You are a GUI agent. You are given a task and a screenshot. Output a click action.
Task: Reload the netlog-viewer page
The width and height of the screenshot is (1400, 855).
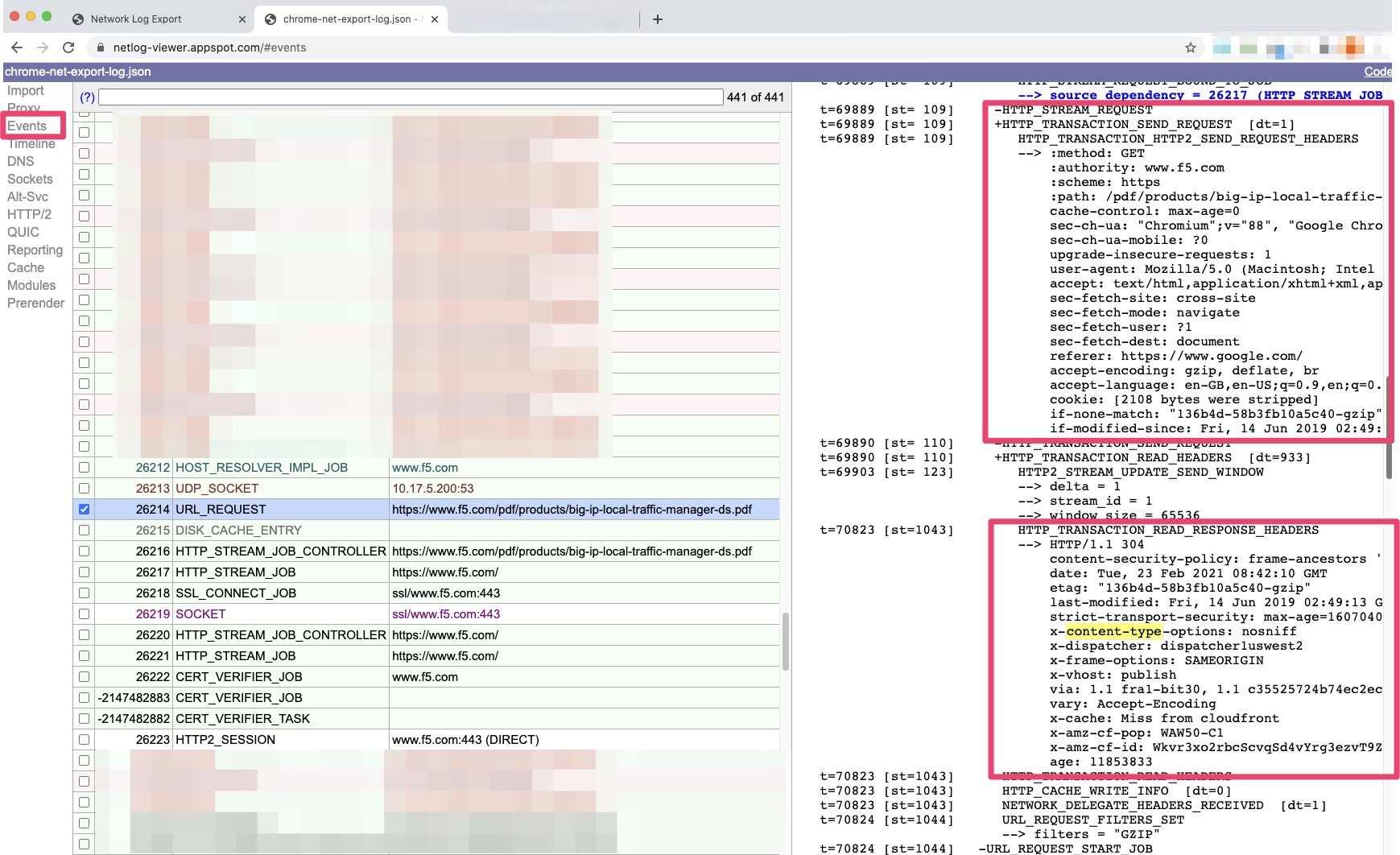(68, 47)
